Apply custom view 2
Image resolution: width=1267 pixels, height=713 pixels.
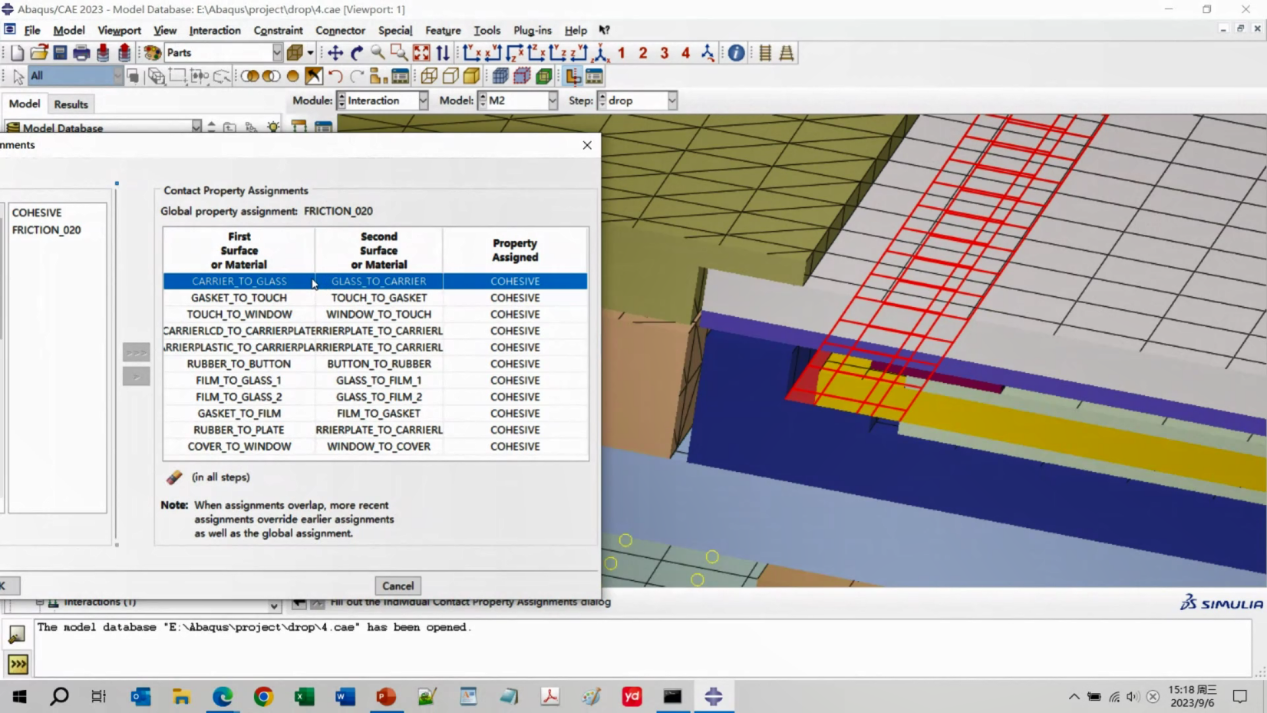coord(643,53)
